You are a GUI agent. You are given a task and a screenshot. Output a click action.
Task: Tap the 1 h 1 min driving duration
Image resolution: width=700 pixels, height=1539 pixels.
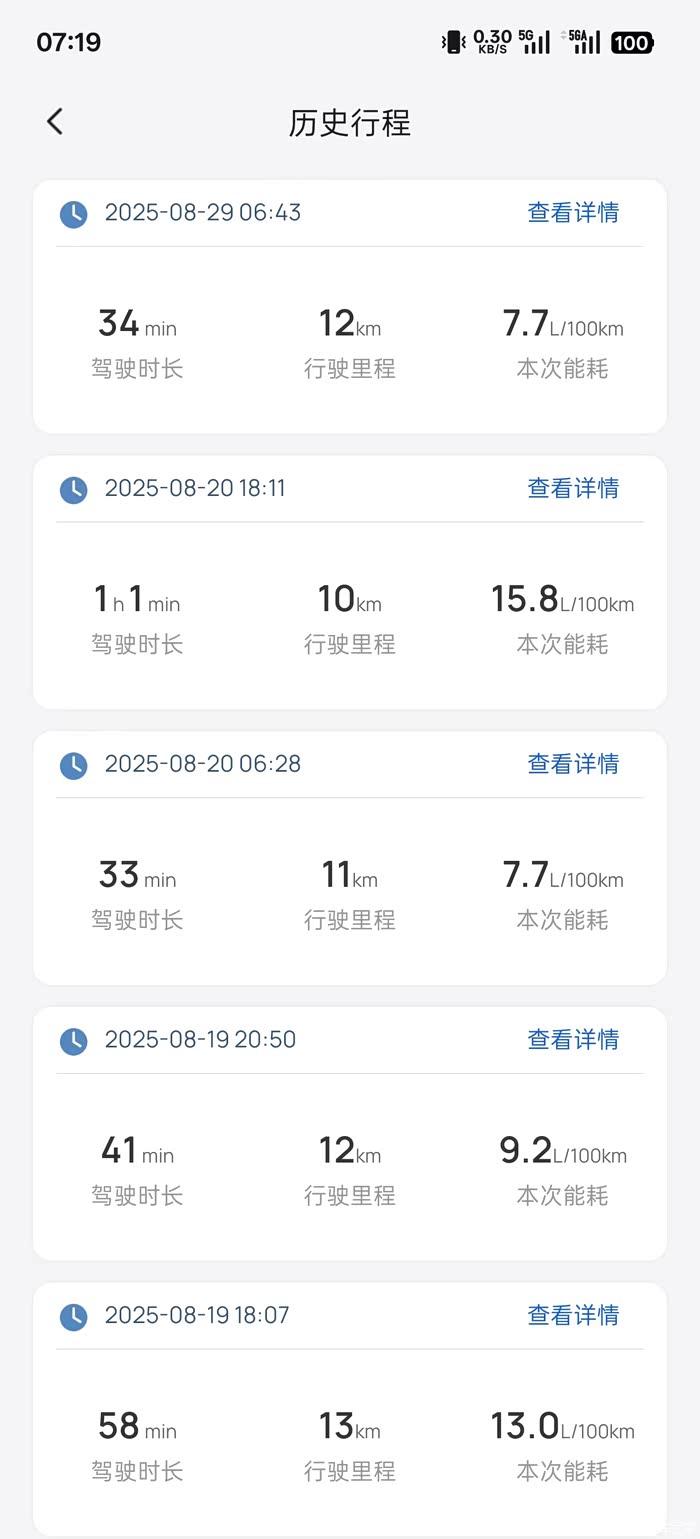137,600
